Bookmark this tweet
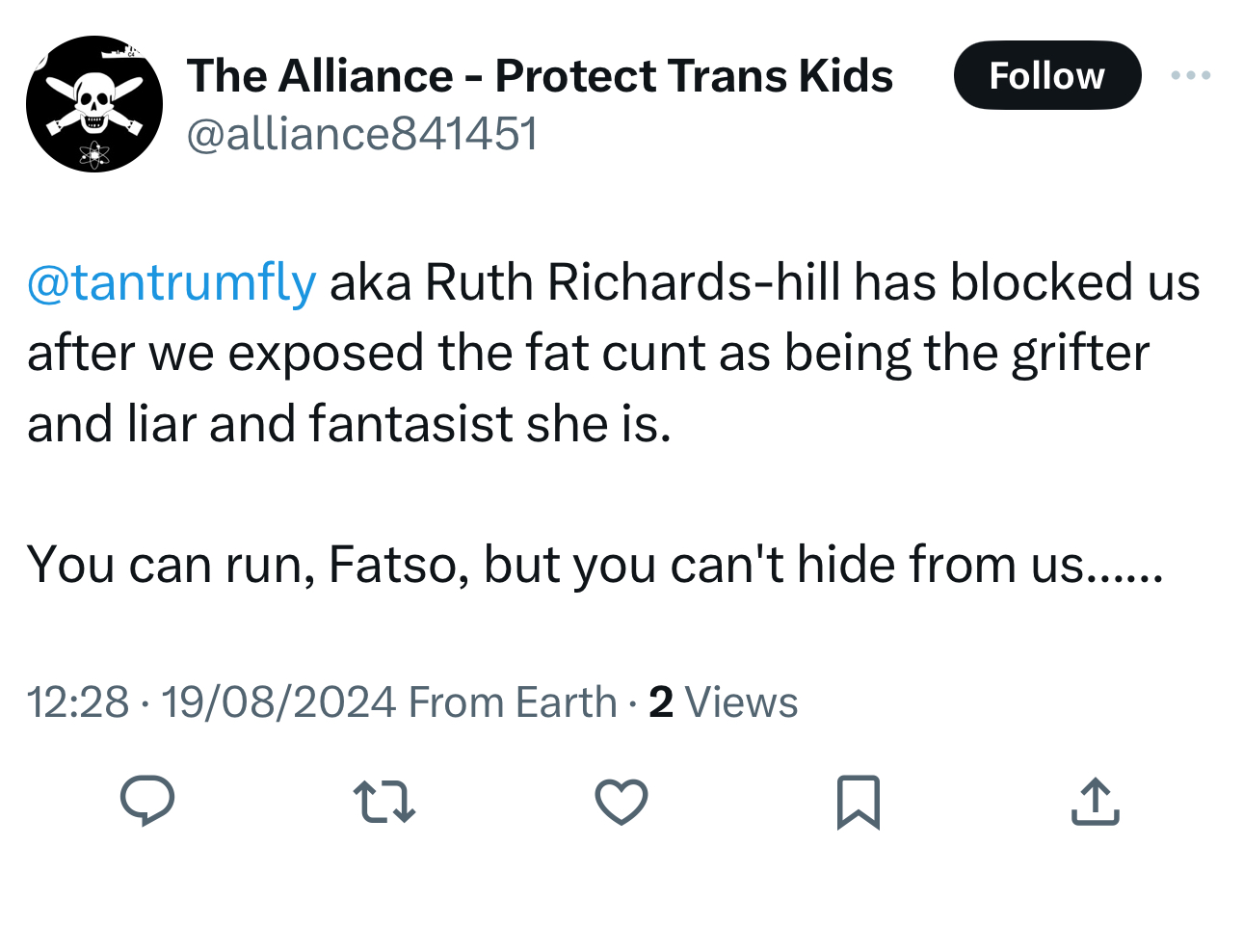The width and height of the screenshot is (1243, 952). pyautogui.click(x=858, y=802)
